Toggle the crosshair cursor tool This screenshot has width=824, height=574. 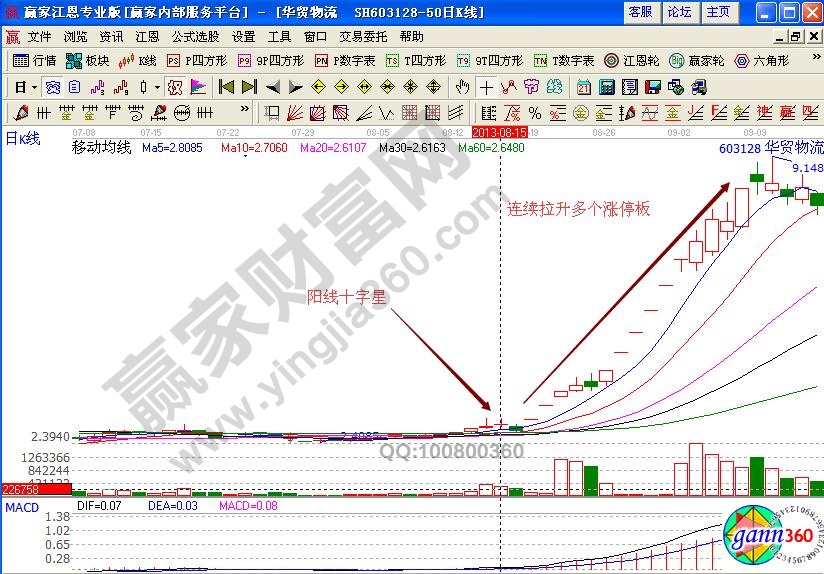tap(486, 86)
